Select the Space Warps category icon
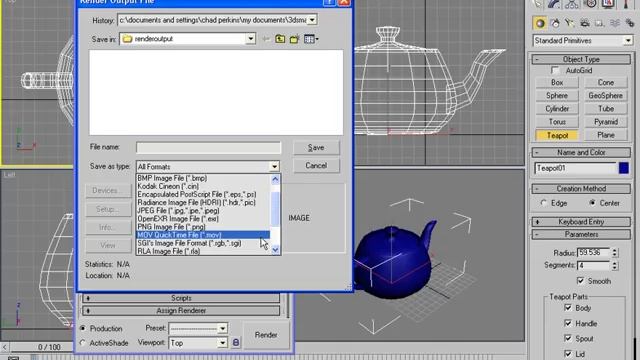The image size is (640, 360). tap(615, 23)
